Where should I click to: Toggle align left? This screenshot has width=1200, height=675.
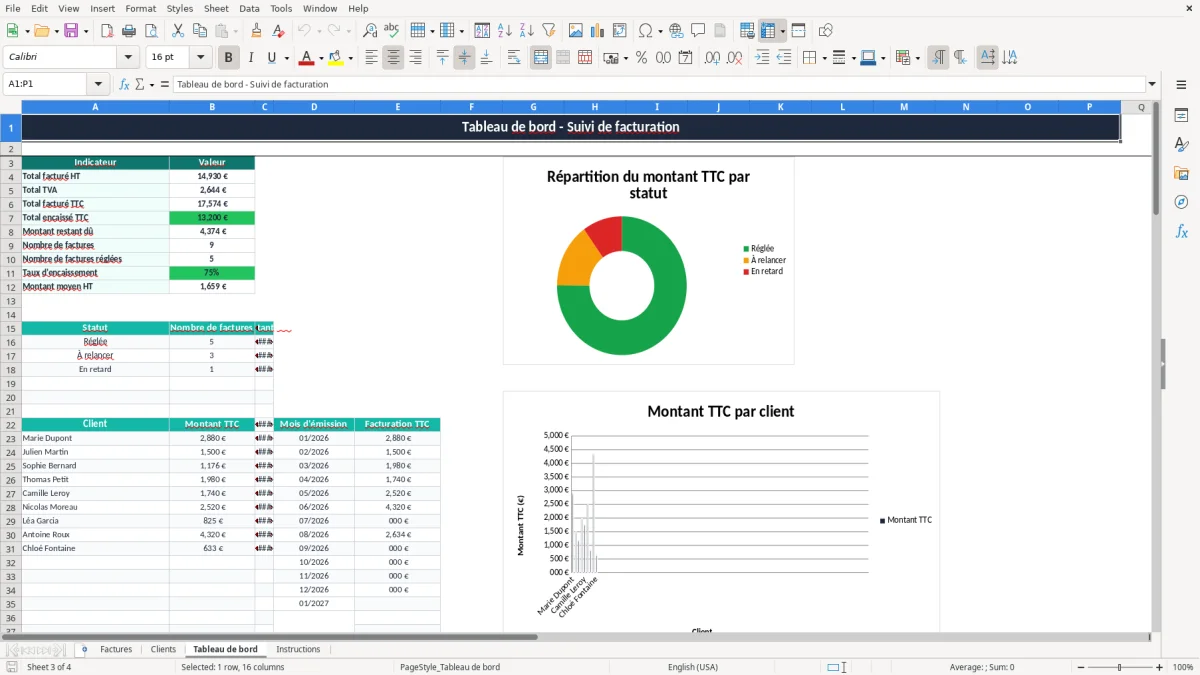(371, 58)
